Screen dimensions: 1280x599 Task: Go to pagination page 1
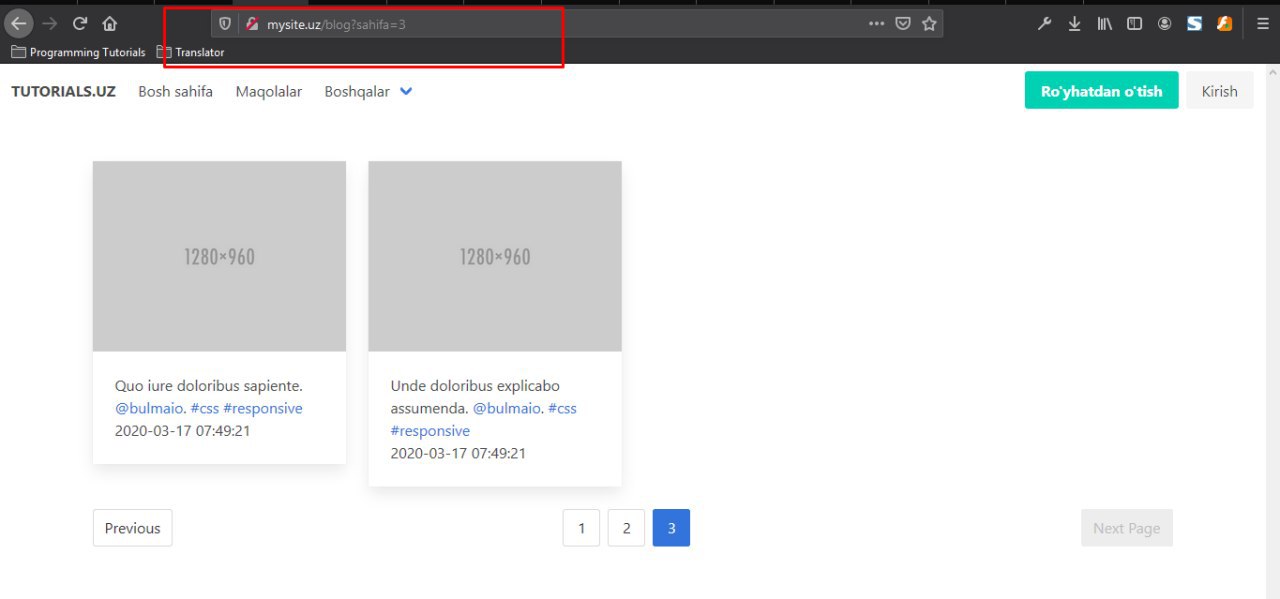[581, 528]
